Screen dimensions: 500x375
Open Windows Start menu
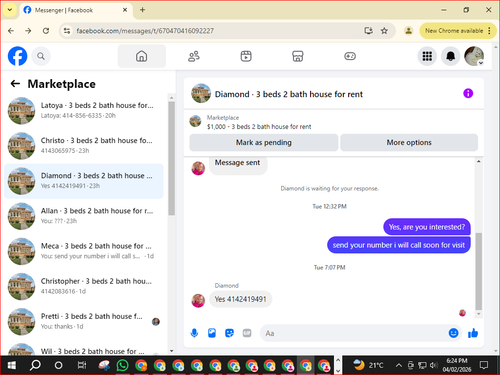click(12, 365)
